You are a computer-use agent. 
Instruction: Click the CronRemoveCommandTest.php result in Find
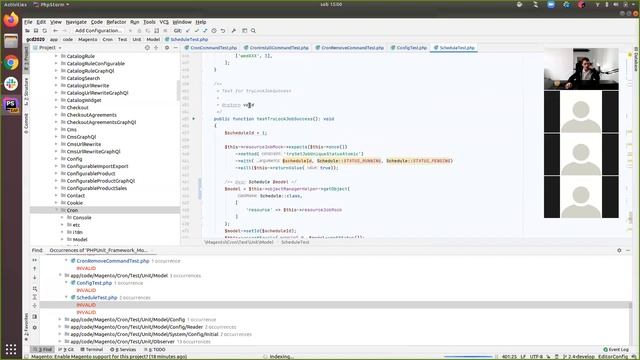pos(113,261)
